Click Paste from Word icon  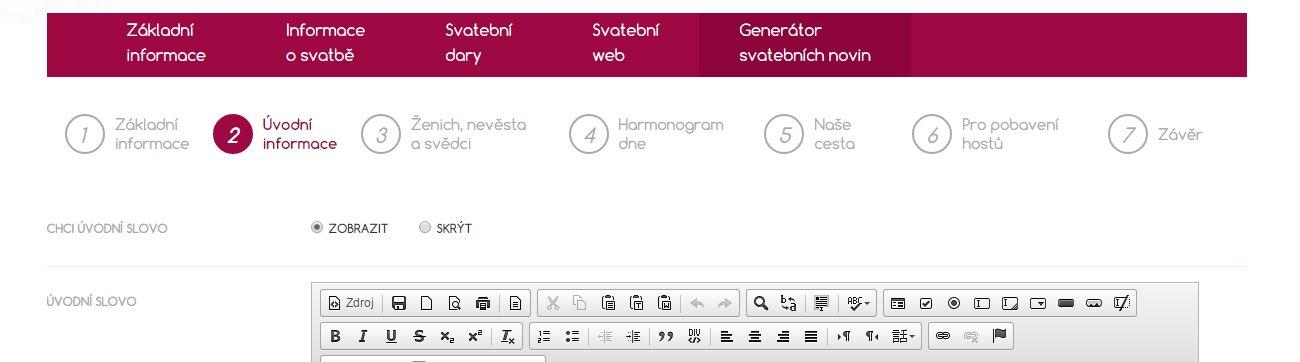click(664, 303)
